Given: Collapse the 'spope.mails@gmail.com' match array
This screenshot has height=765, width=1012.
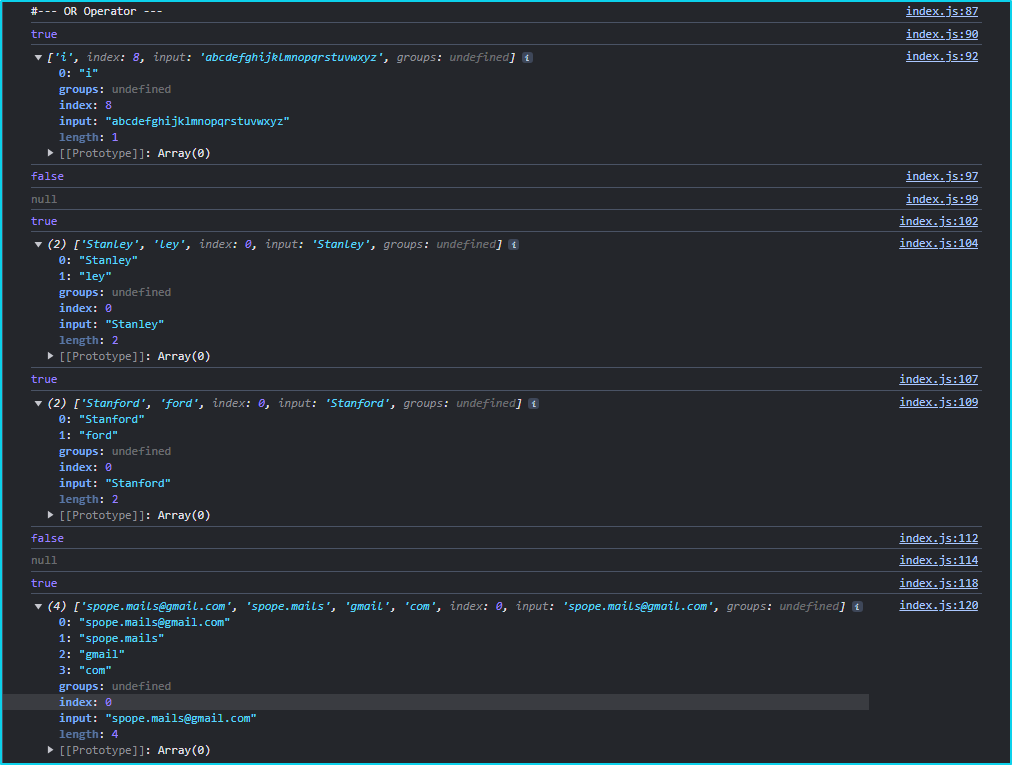Looking at the screenshot, I should click(x=38, y=606).
